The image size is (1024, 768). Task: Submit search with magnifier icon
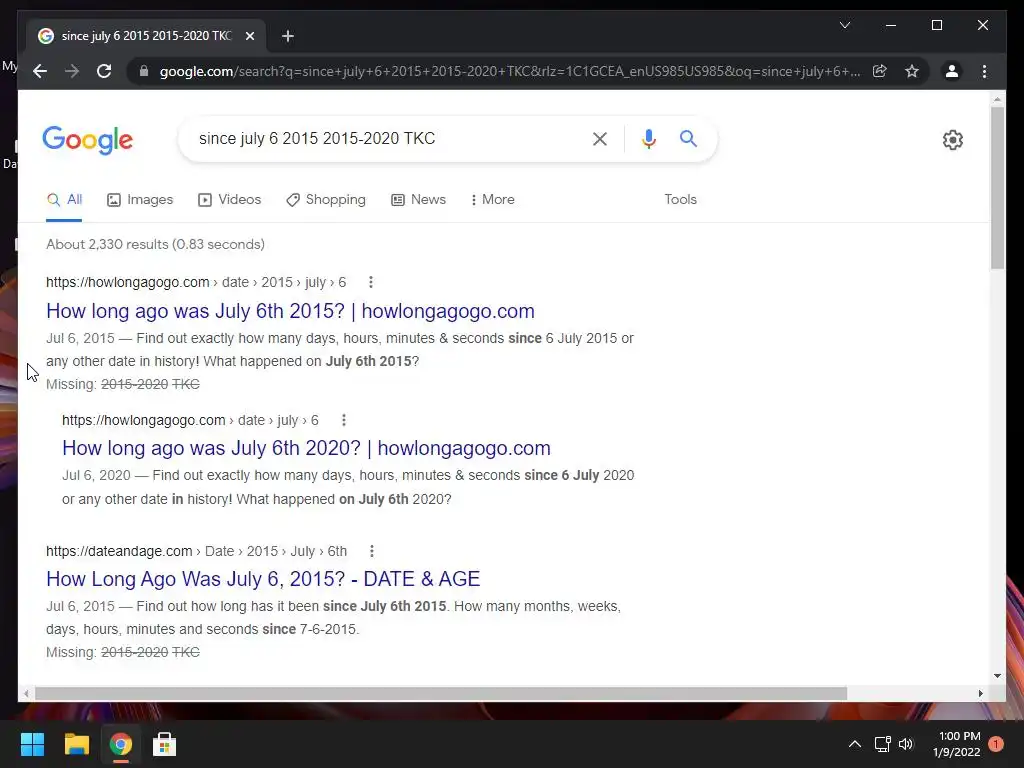point(688,138)
